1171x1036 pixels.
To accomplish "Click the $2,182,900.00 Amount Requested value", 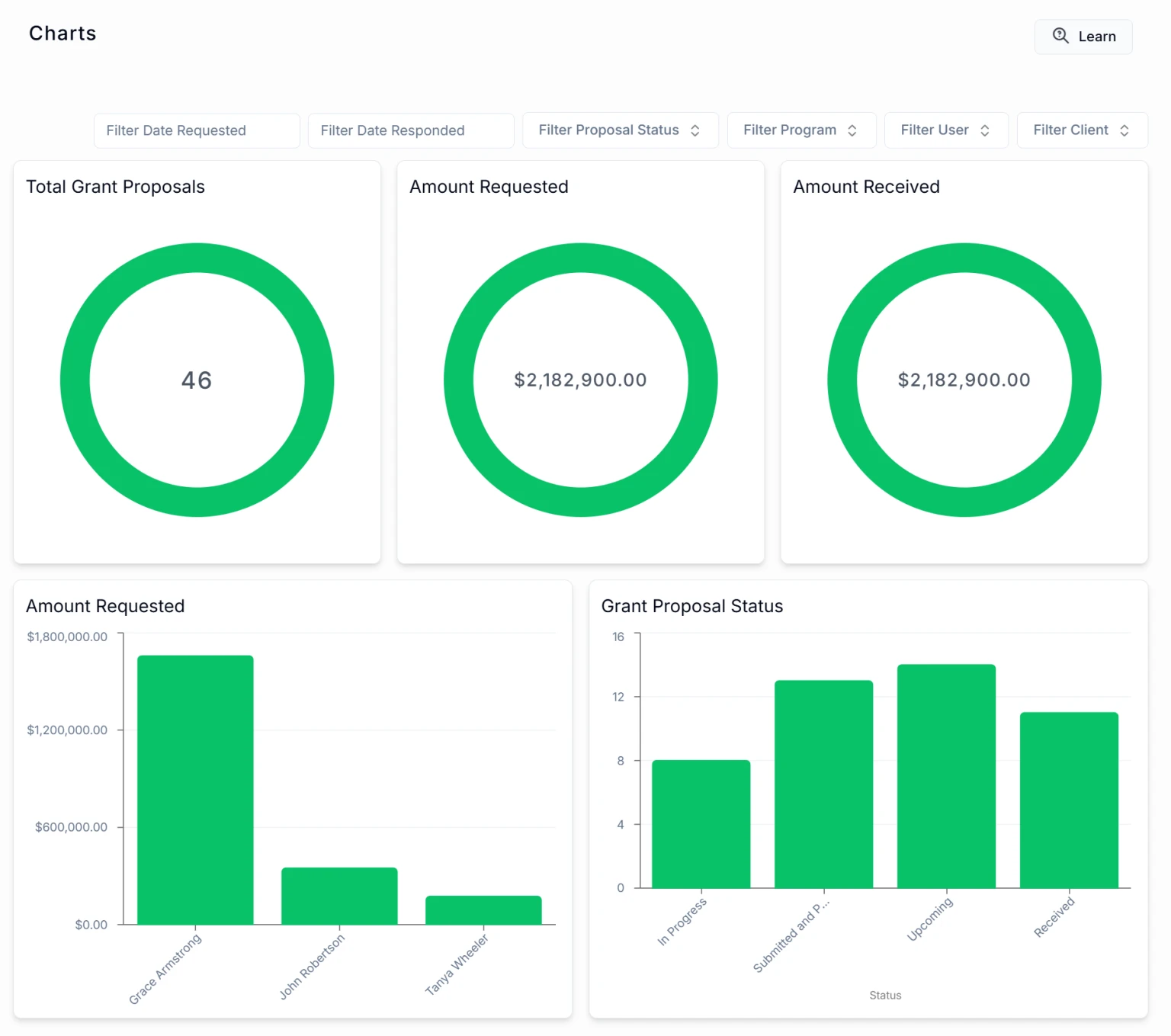I will (580, 380).
